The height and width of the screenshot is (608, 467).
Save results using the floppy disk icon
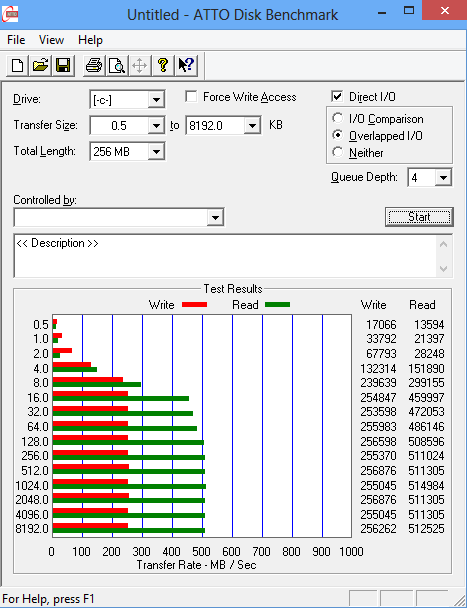(x=63, y=65)
